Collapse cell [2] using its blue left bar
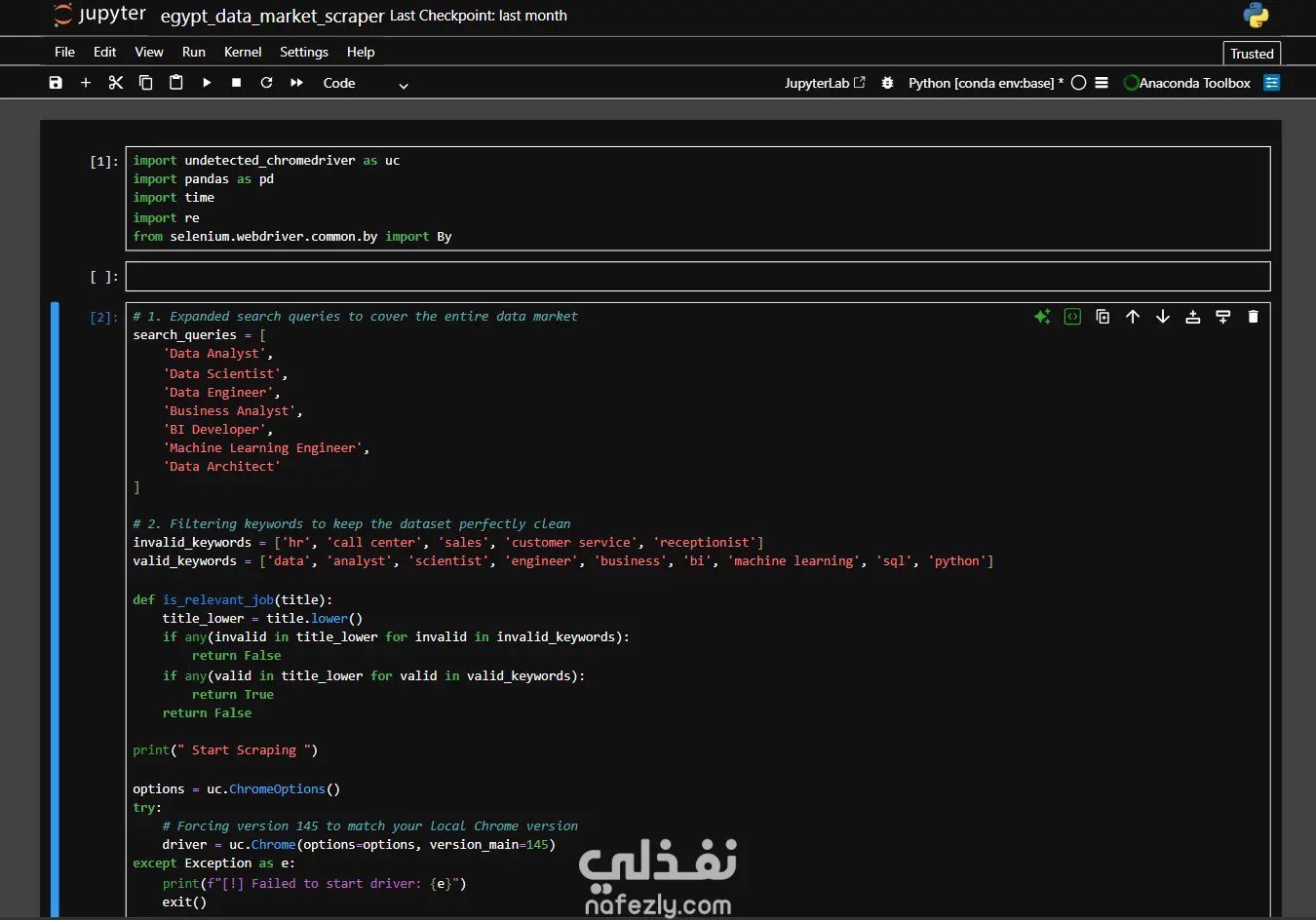Viewport: 1316px width, 920px height. pos(55,609)
